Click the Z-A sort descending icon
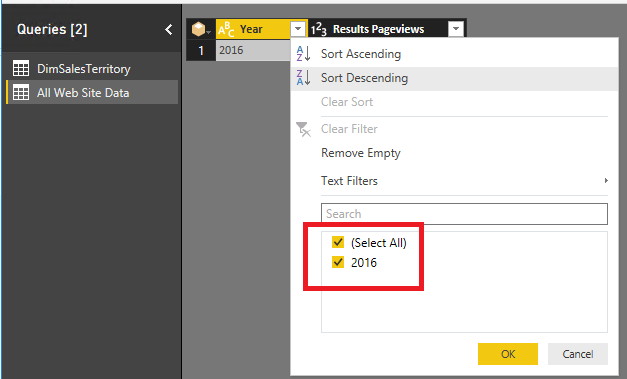 tap(303, 78)
